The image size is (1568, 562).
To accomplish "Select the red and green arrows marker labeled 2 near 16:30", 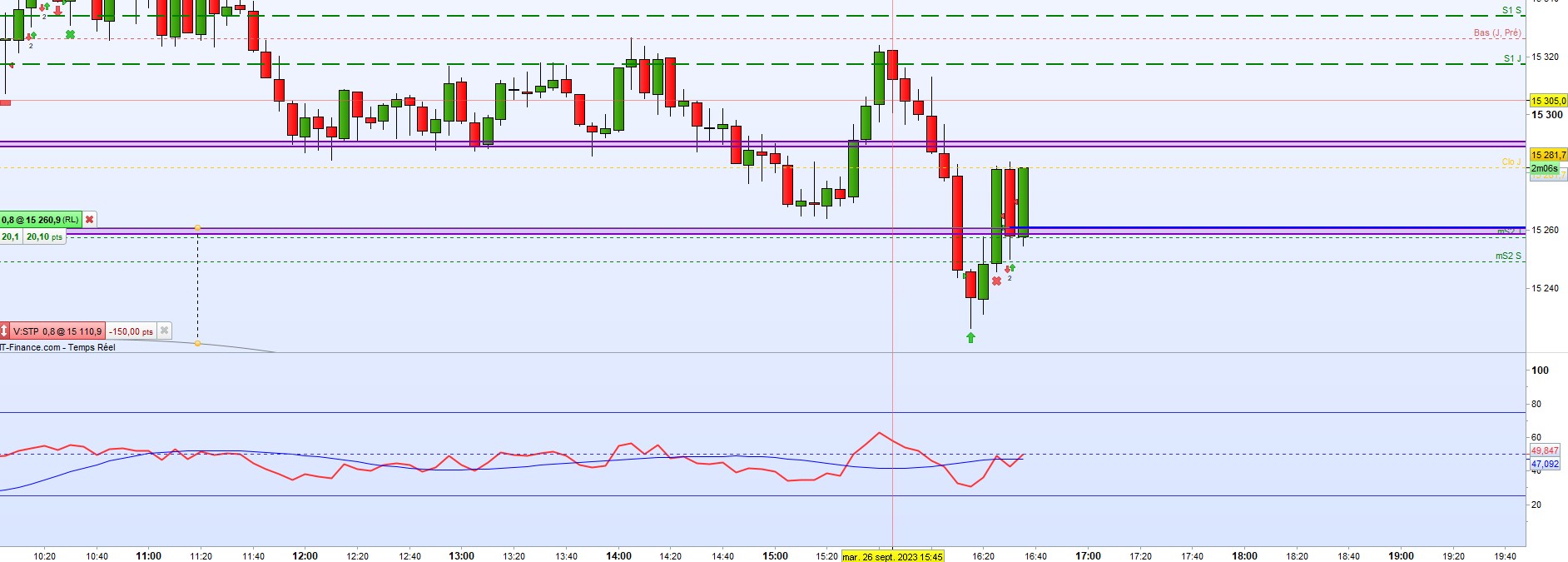I will point(1010,270).
